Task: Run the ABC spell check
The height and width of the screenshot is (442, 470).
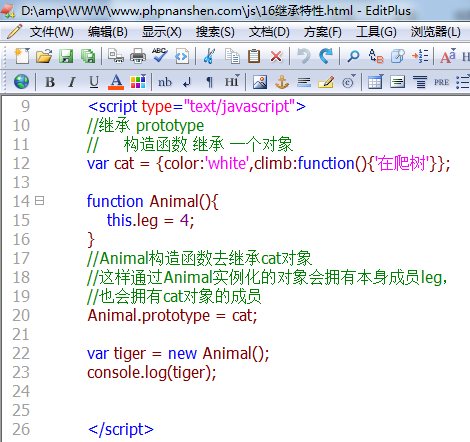Action: click(x=160, y=55)
